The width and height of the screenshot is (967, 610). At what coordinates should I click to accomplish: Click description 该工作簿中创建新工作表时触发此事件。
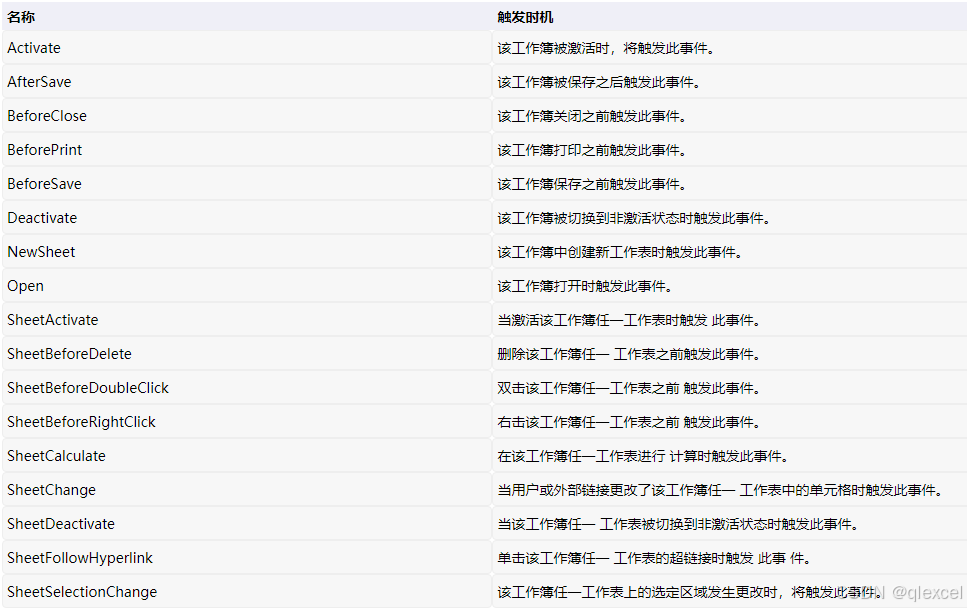[619, 252]
